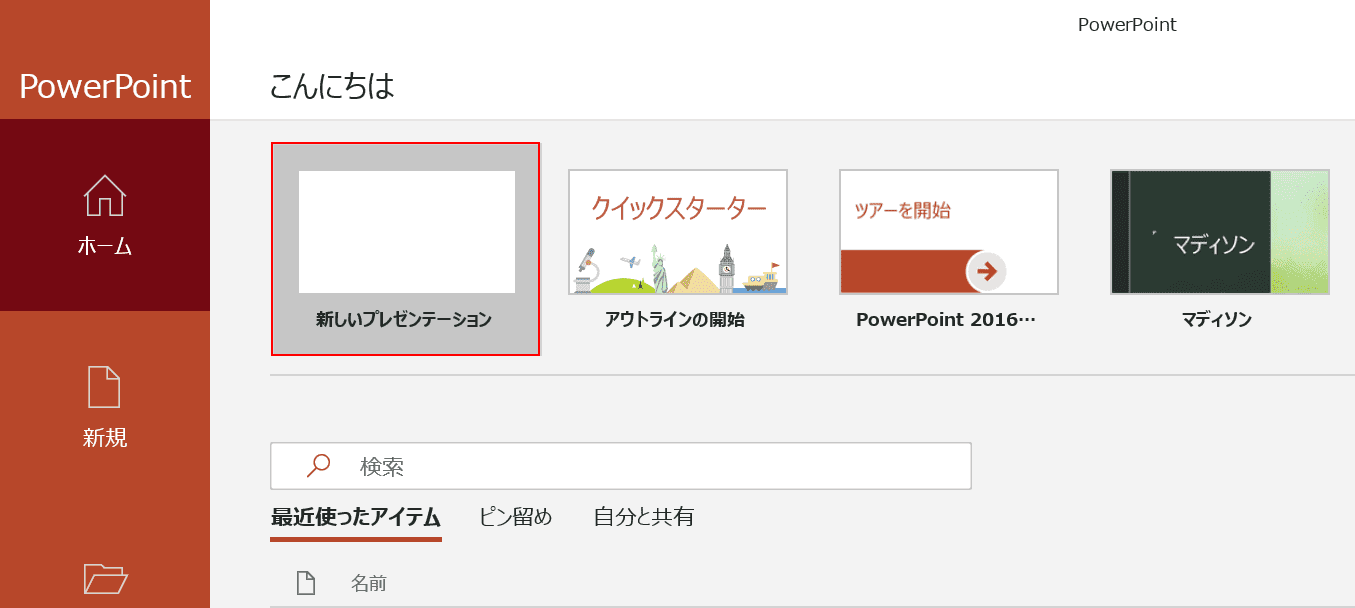1355x608 pixels.
Task: Click the PowerPoint 2016… template label
Action: [x=946, y=320]
